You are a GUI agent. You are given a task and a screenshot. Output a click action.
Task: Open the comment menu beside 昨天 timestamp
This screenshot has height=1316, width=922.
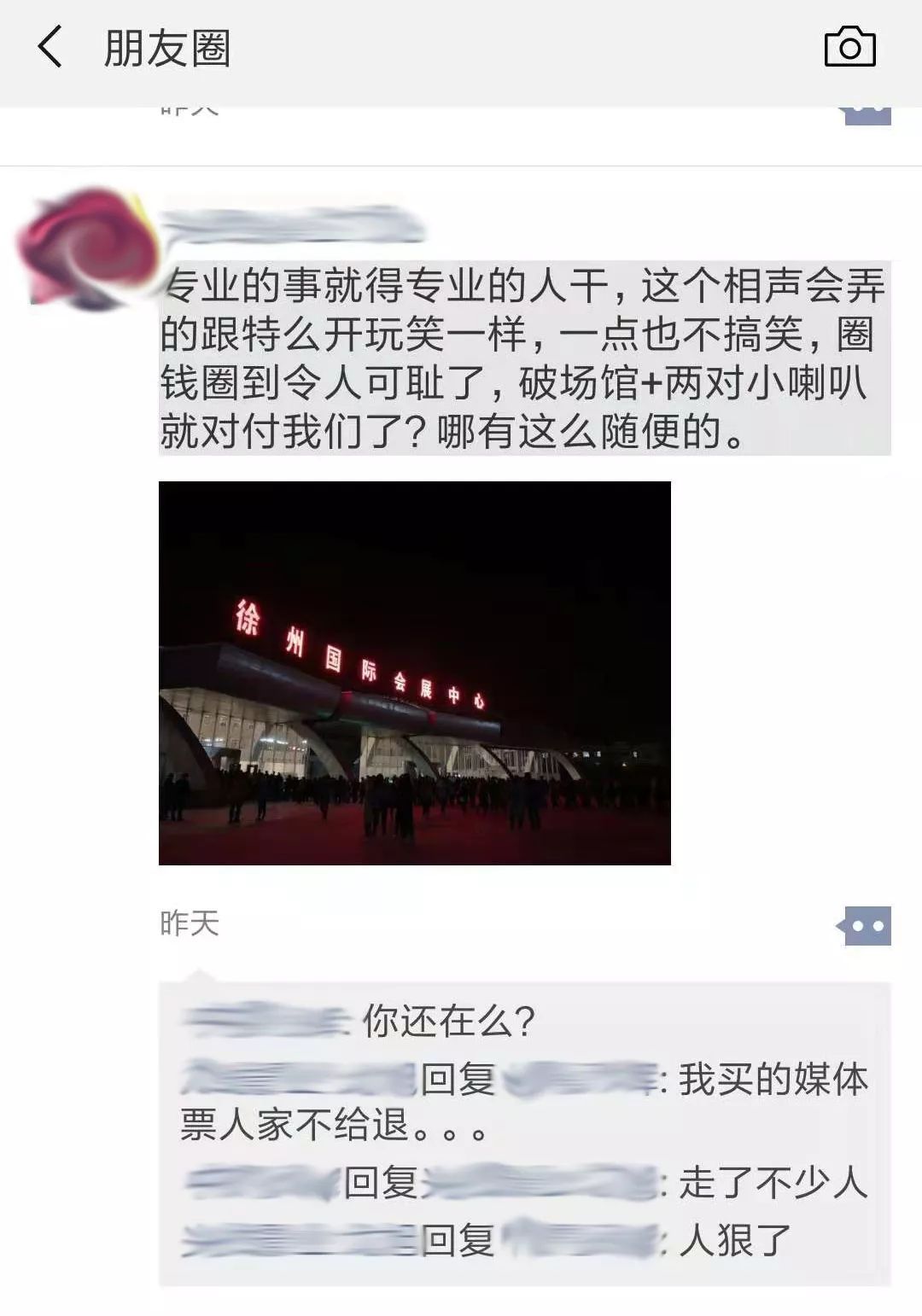tap(864, 926)
